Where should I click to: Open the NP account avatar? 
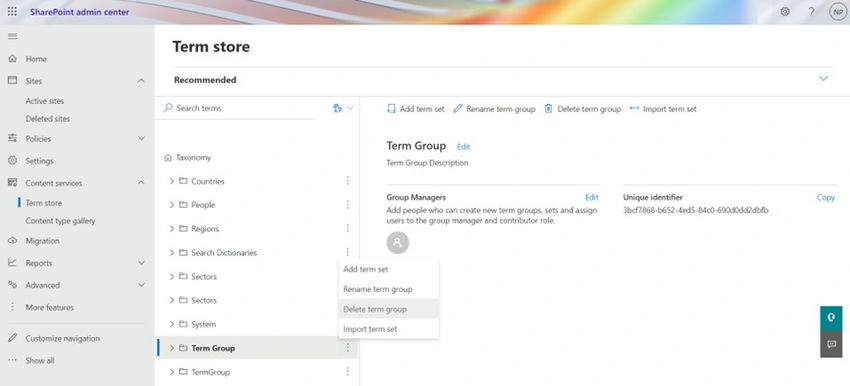pos(837,11)
